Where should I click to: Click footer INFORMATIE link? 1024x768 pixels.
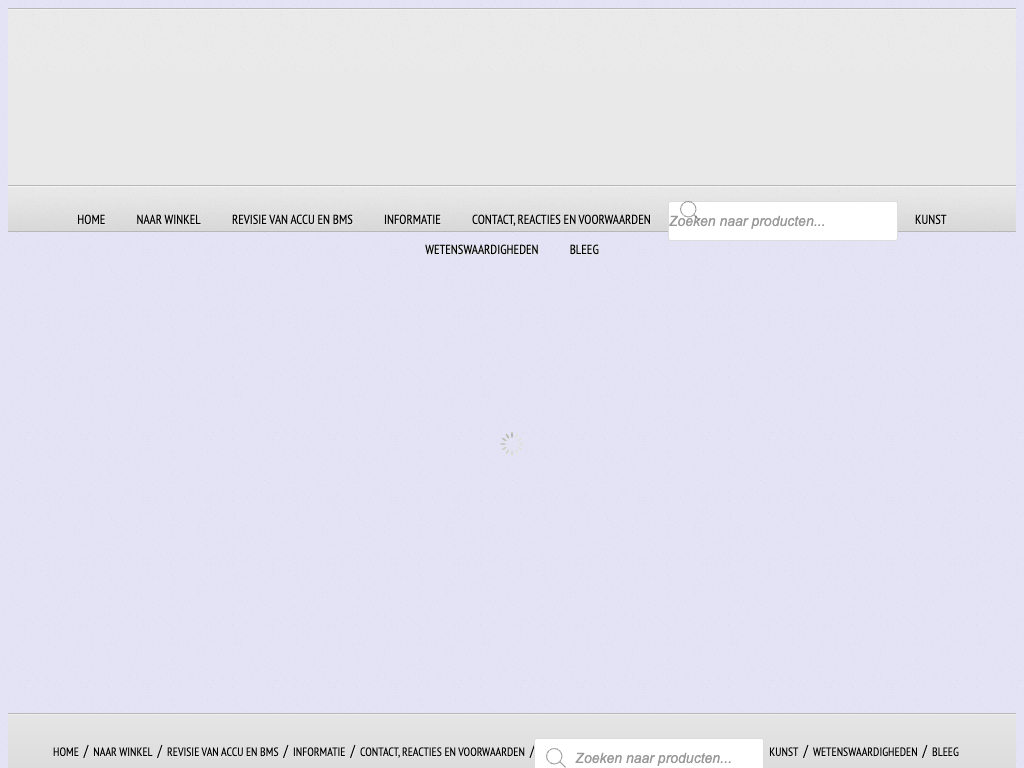coord(319,752)
